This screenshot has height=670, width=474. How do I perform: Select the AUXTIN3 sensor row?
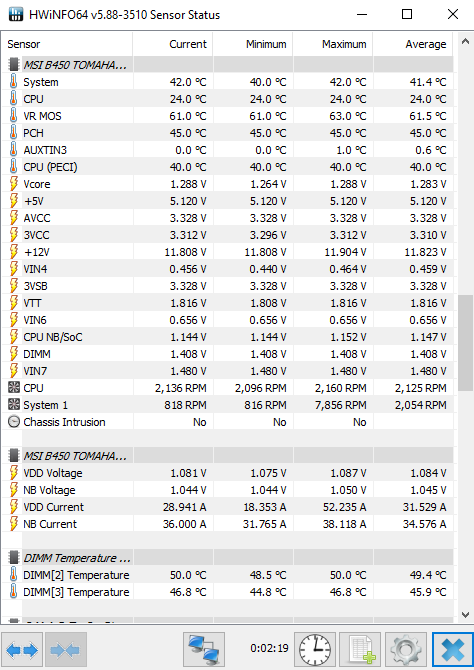coord(227,150)
